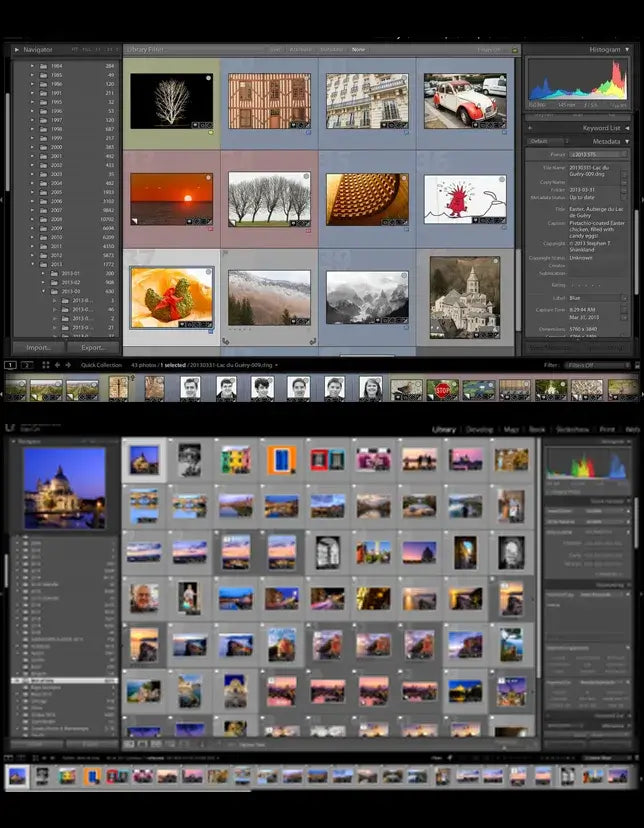Go forward using the right arrow near Quick Collection

pos(68,365)
